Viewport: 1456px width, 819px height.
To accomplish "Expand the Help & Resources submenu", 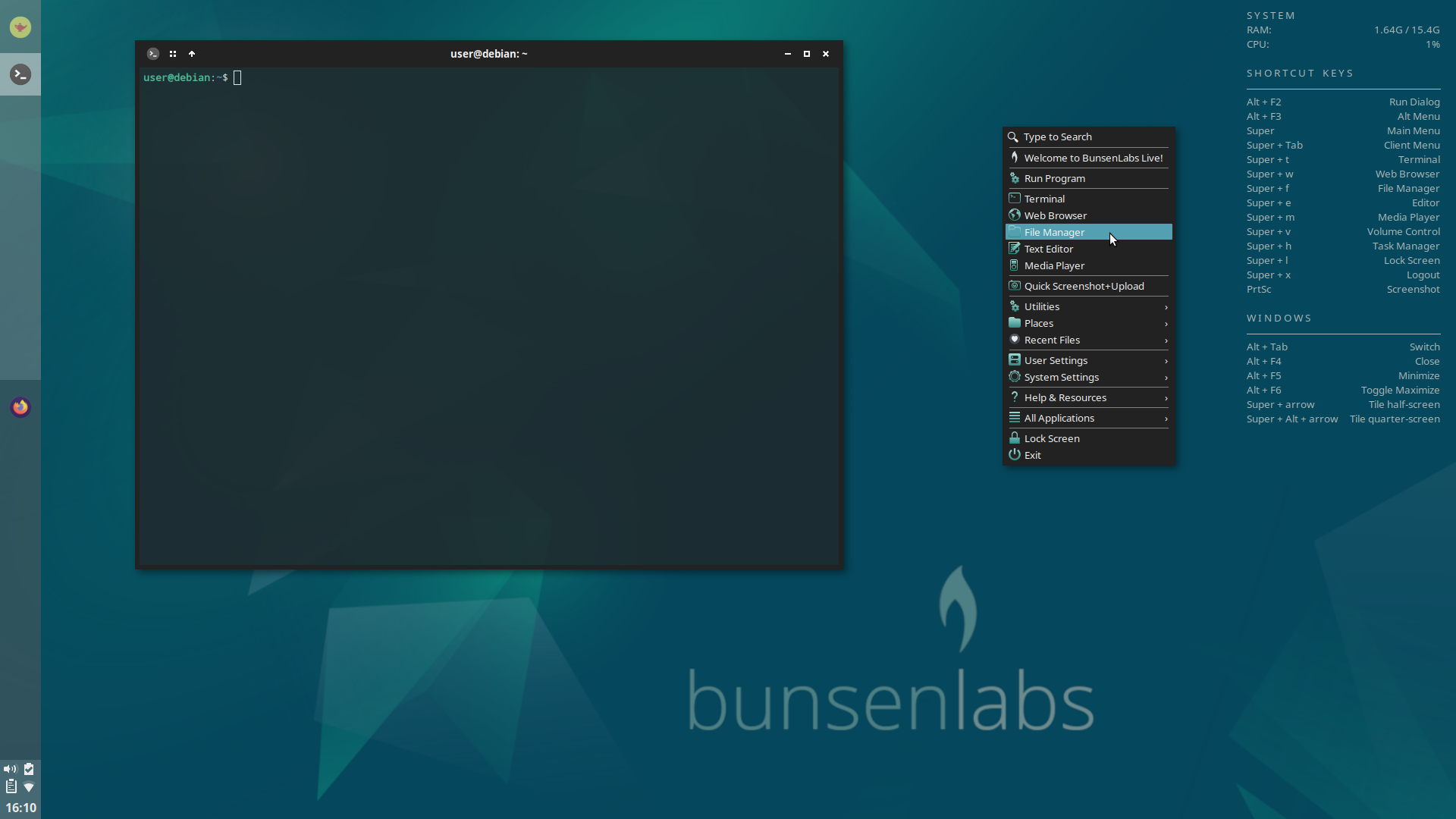I will 1089,397.
